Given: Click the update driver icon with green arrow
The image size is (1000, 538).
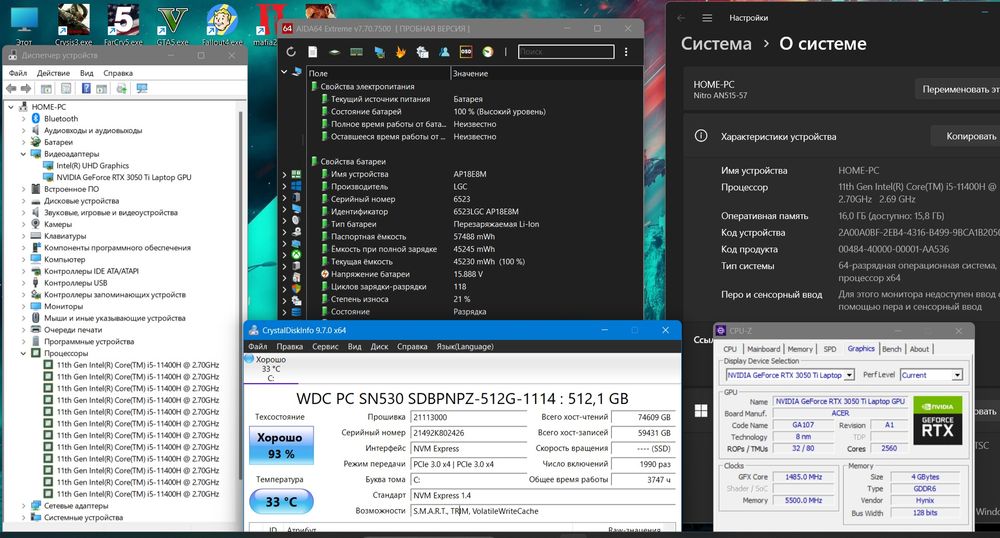Looking at the screenshot, I should (122, 89).
